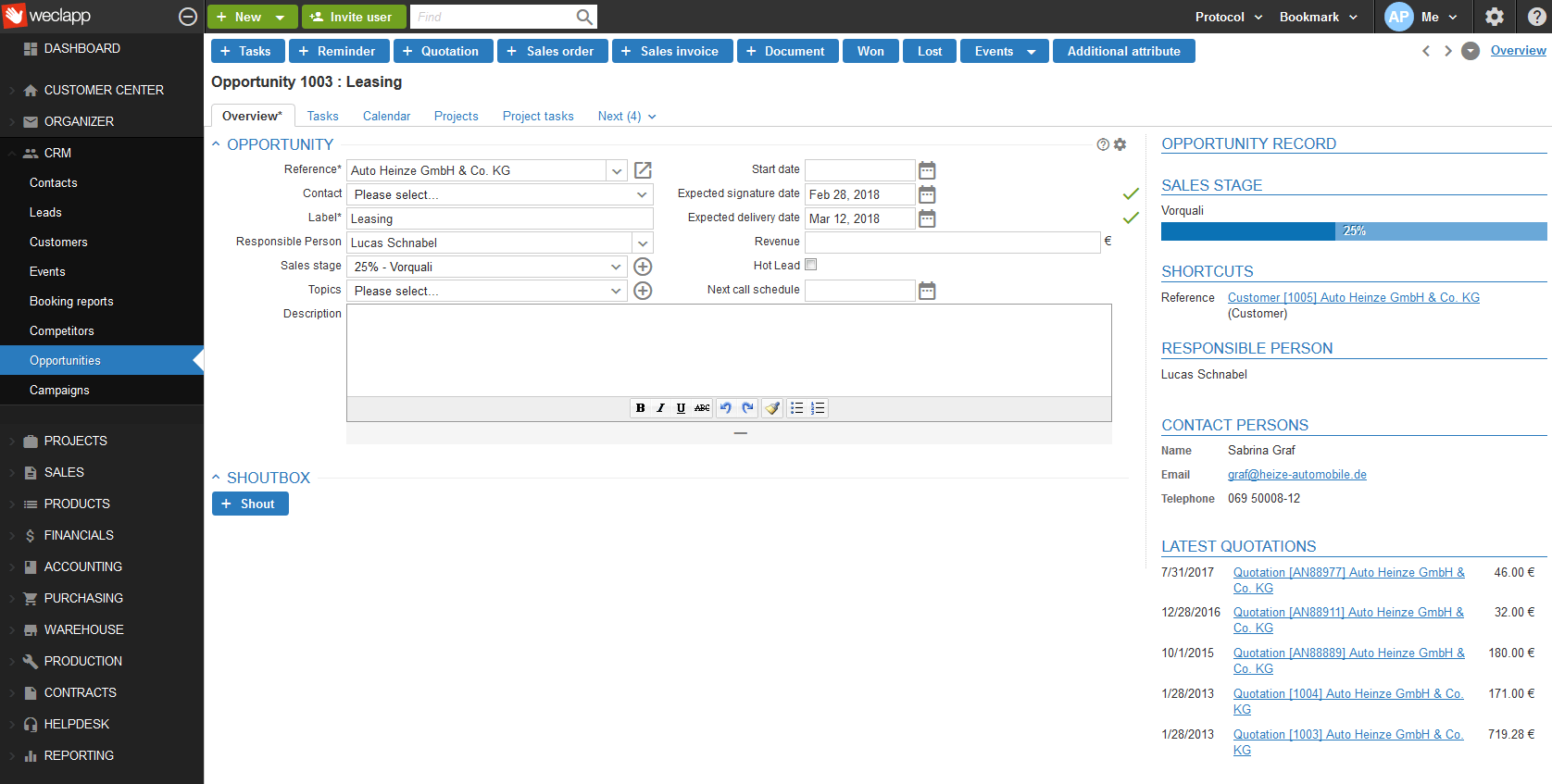The height and width of the screenshot is (784, 1552).
Task: Open the referenced customer with the external-link icon
Action: (x=643, y=170)
